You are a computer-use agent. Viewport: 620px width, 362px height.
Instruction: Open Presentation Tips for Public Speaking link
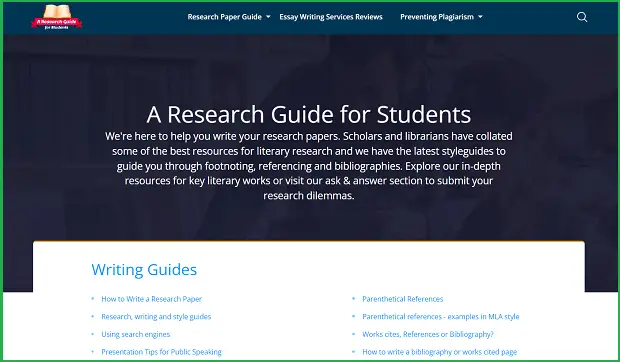(x=161, y=352)
